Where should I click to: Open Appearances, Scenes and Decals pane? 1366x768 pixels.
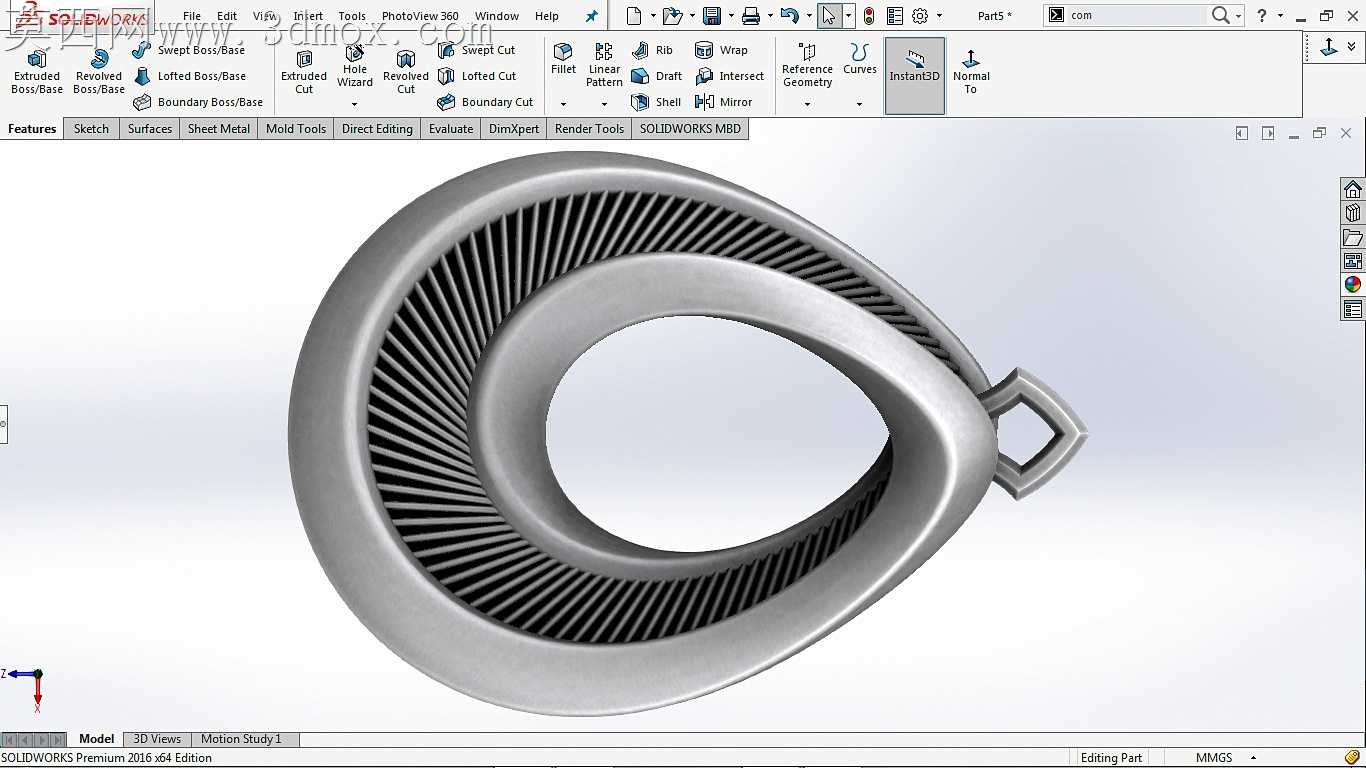tap(1353, 284)
